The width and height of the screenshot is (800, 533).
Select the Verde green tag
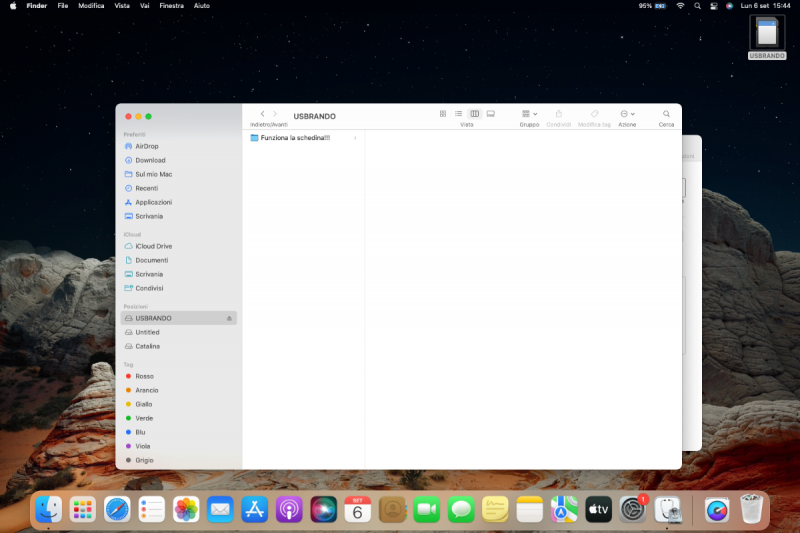144,418
